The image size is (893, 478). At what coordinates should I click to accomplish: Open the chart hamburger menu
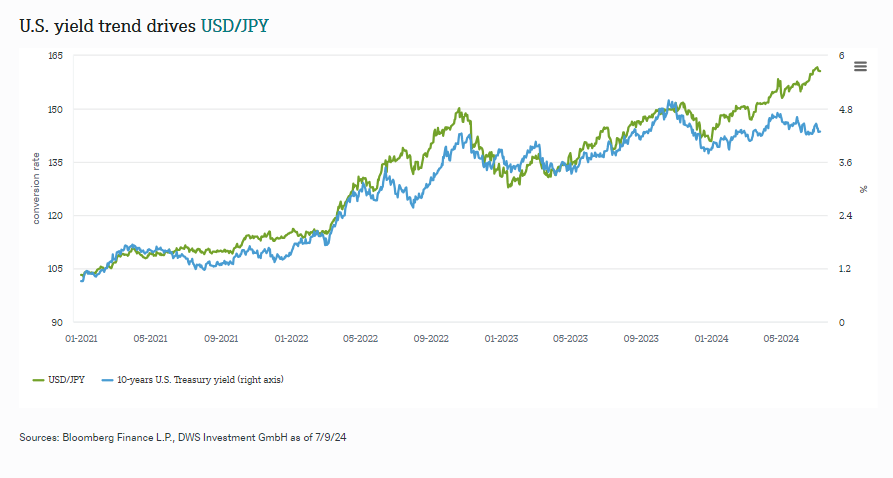pos(860,65)
